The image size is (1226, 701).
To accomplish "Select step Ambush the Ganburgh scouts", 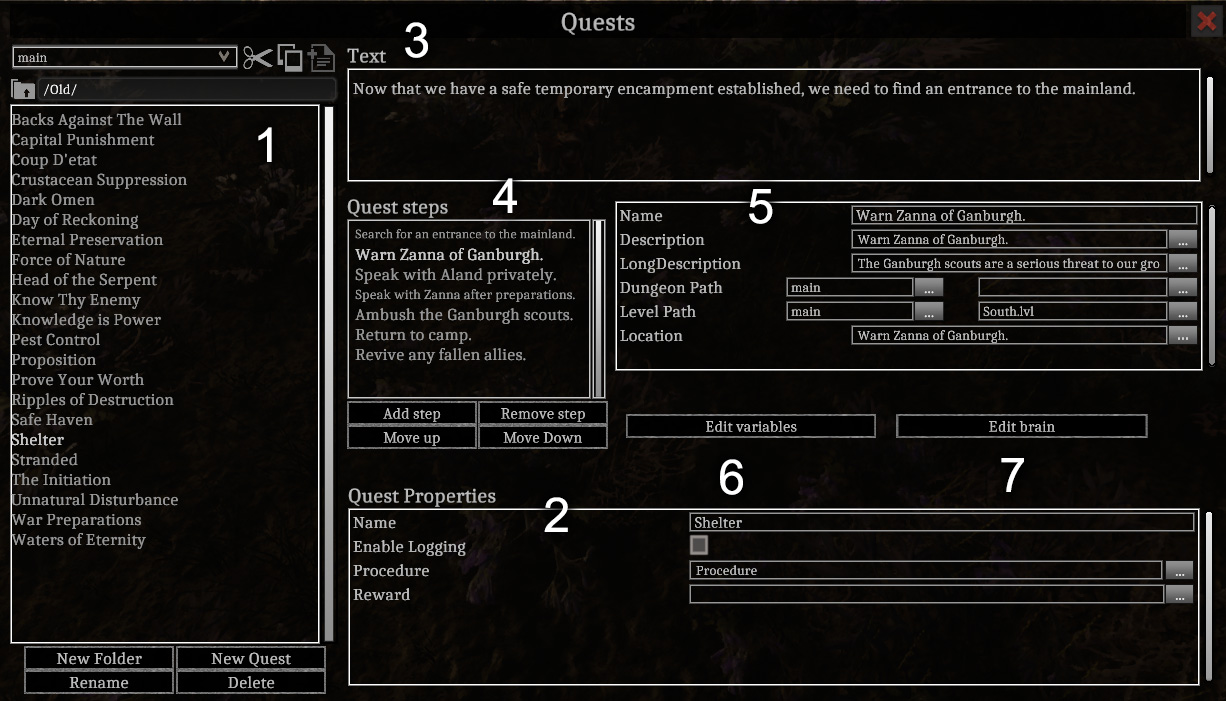I will point(464,315).
